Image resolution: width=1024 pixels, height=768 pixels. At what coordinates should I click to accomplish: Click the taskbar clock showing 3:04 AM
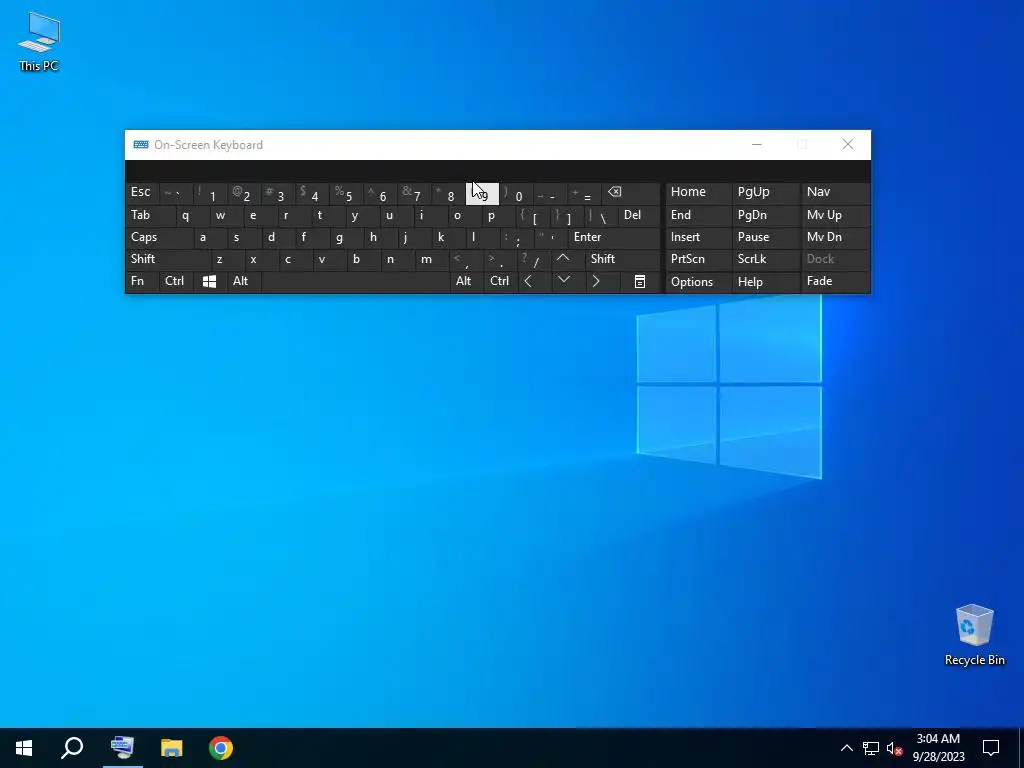click(938, 748)
